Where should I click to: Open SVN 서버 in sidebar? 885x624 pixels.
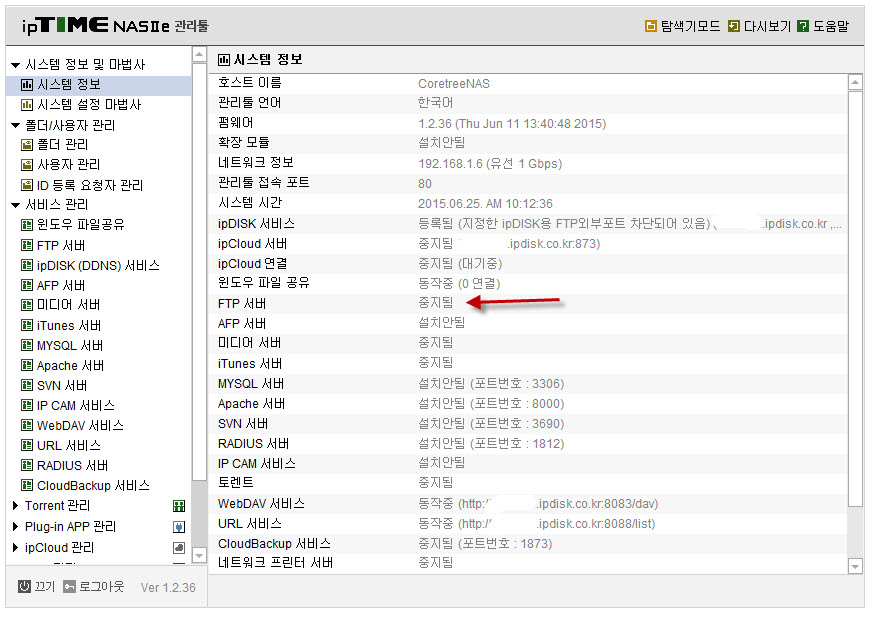click(x=62, y=386)
